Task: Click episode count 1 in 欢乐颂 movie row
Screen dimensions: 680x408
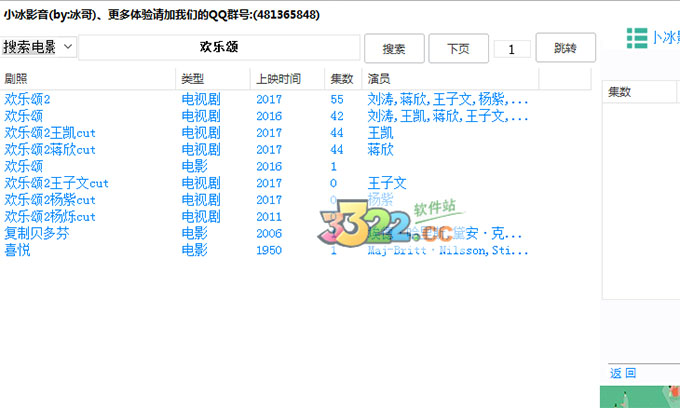Action: point(333,166)
